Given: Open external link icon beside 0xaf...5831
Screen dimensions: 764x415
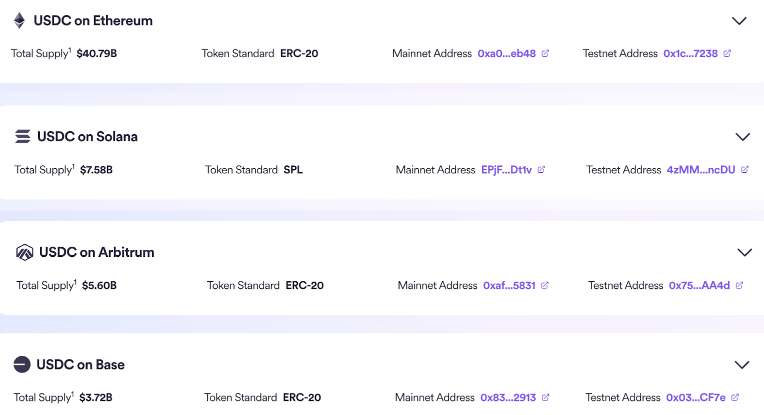Looking at the screenshot, I should click(x=545, y=285).
